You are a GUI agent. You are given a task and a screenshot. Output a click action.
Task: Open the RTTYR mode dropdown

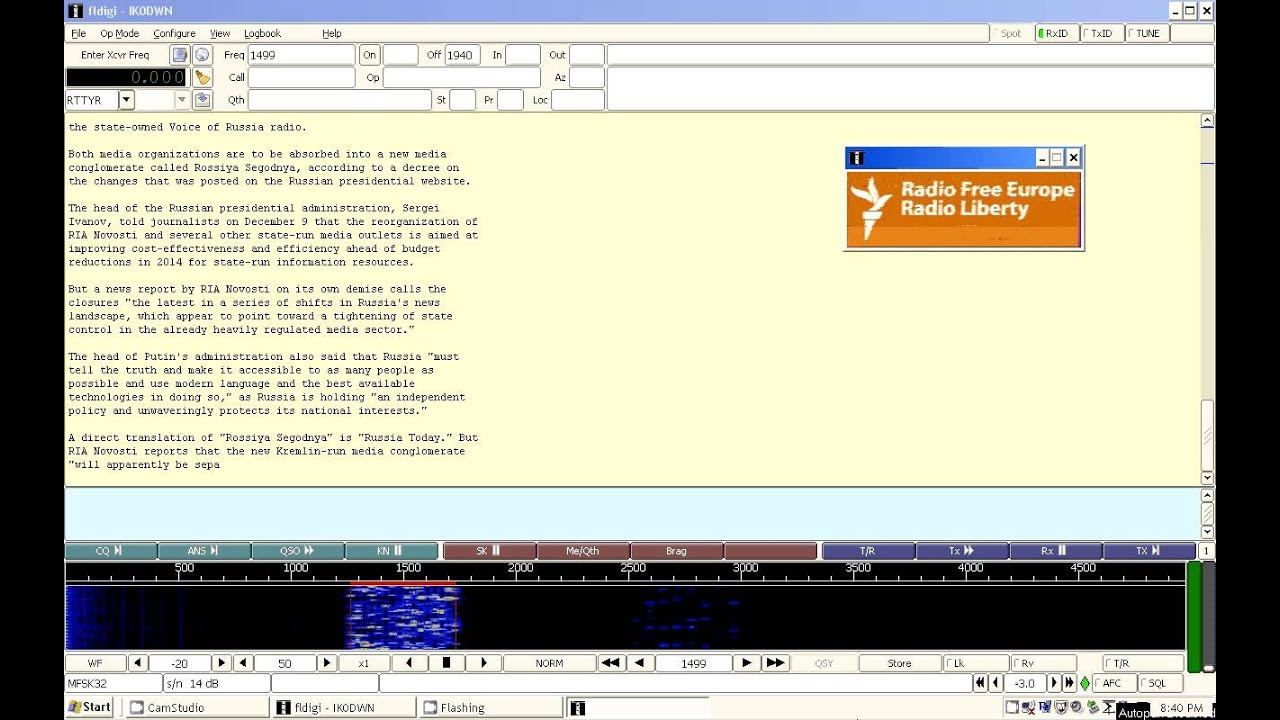pos(126,100)
